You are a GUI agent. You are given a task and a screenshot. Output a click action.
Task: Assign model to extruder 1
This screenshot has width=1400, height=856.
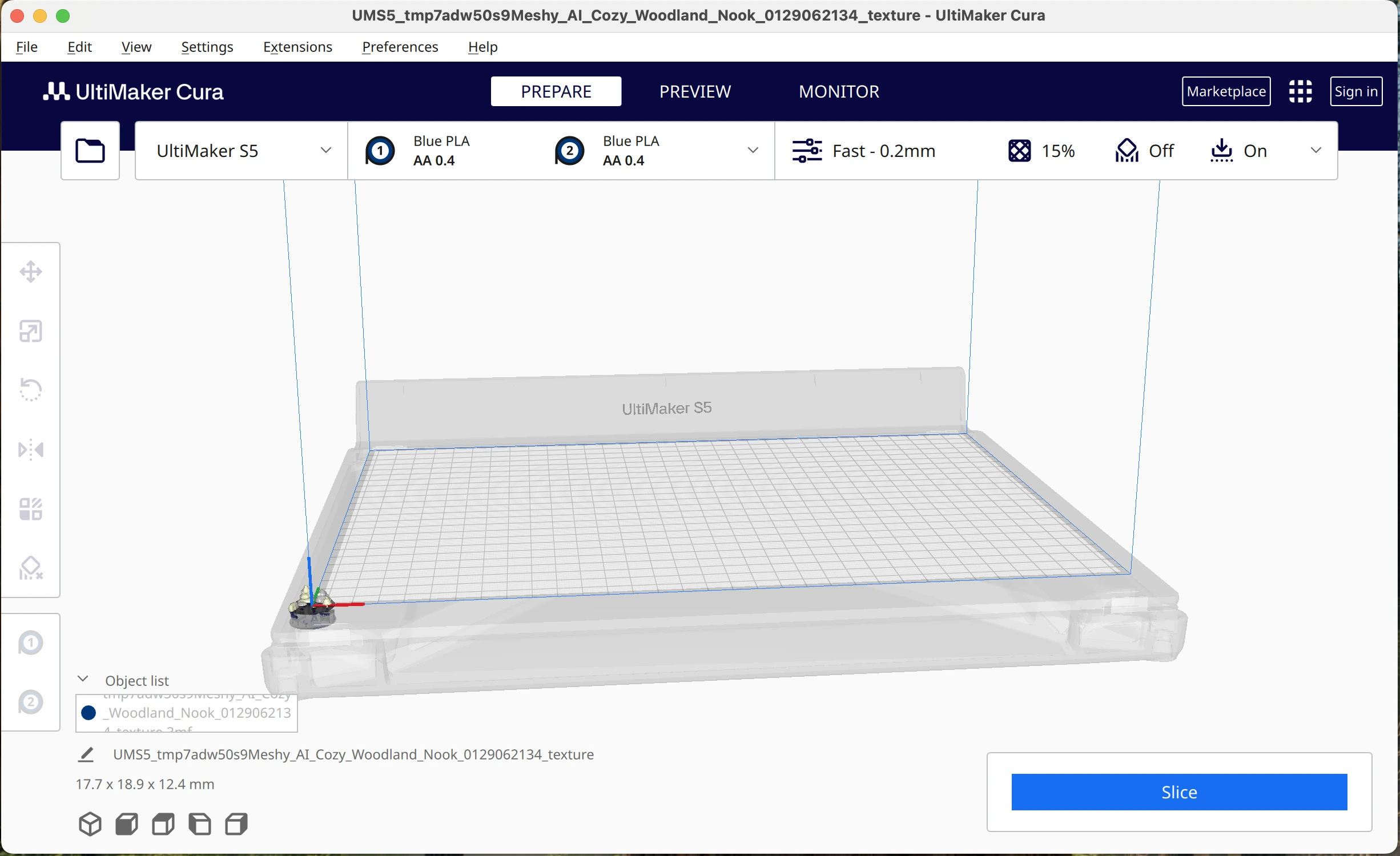[31, 643]
